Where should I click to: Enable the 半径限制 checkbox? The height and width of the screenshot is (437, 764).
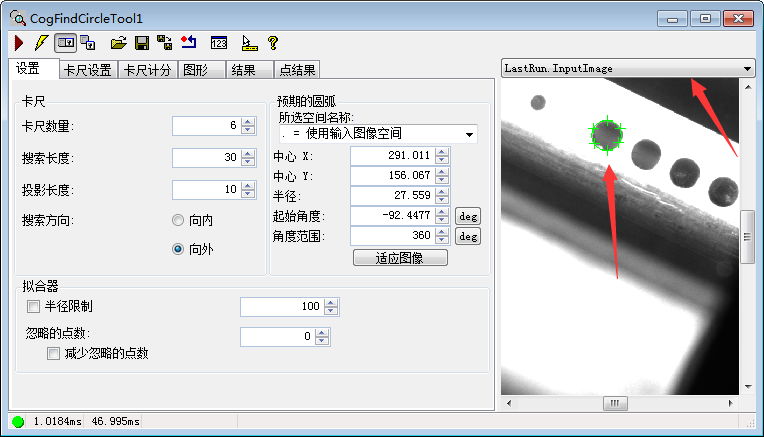(34, 306)
